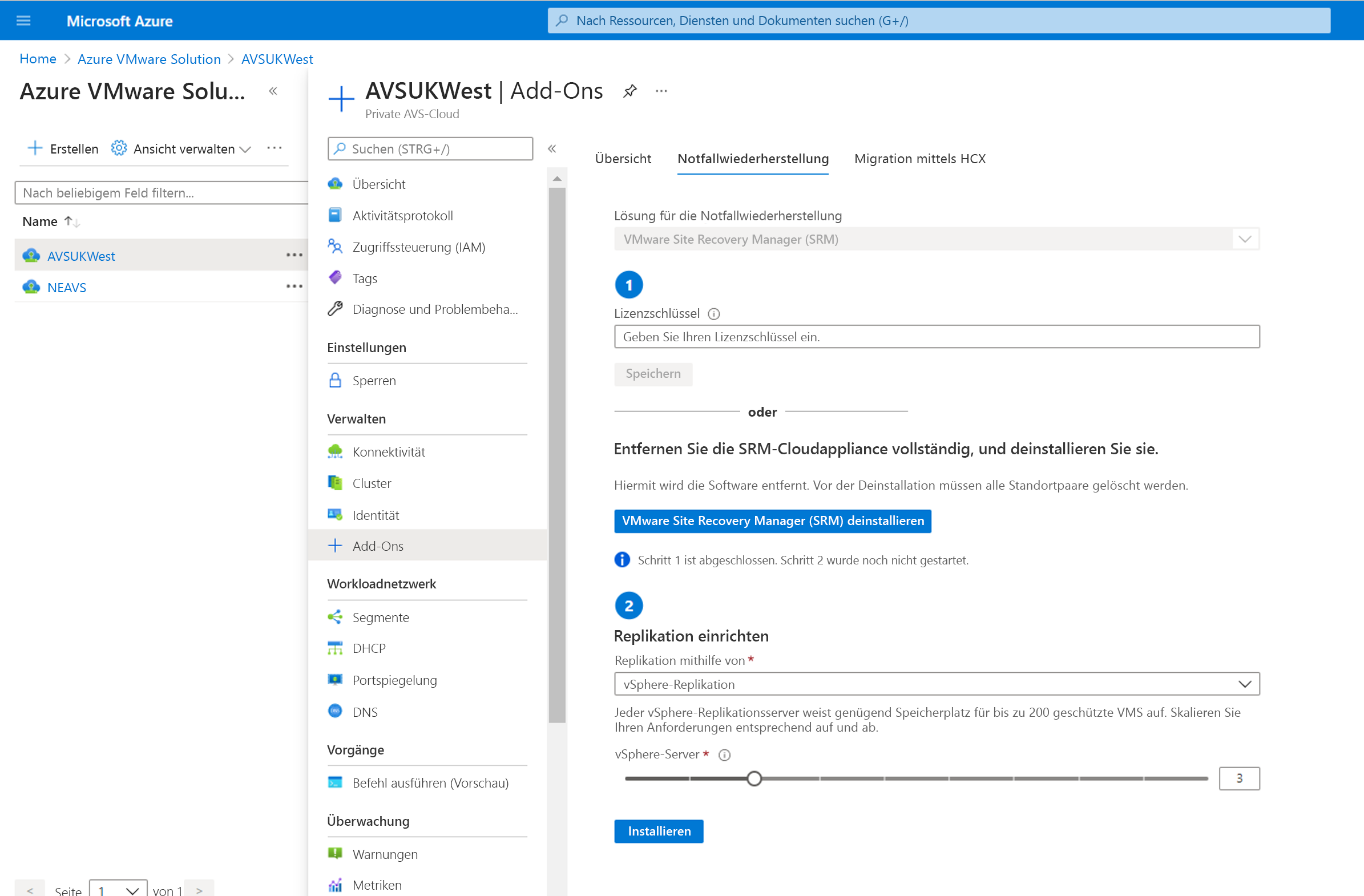Go to the Home breadcrumb
The width and height of the screenshot is (1364, 896).
[38, 59]
